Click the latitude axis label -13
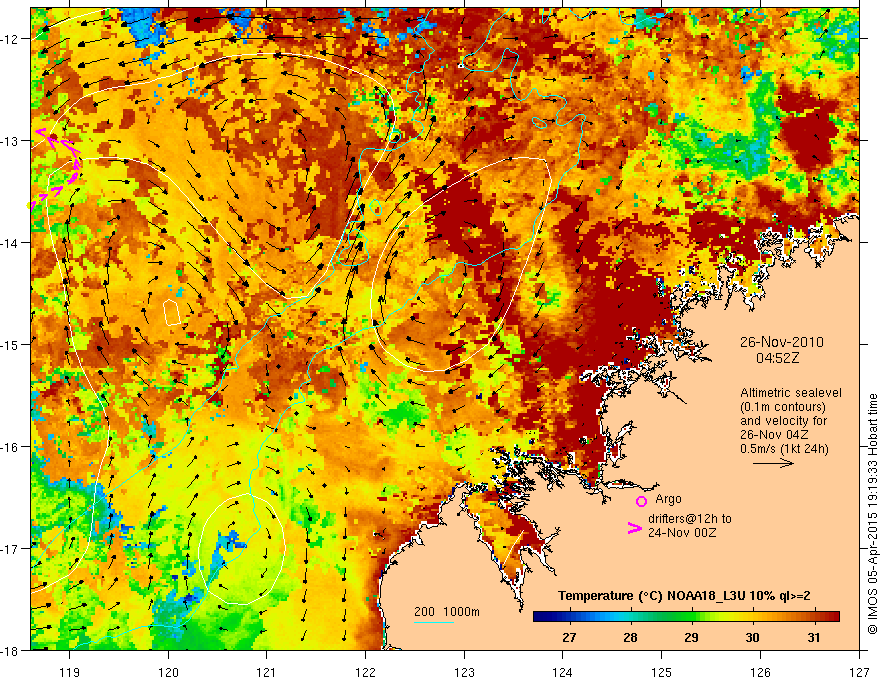The width and height of the screenshot is (880, 680). point(10,141)
